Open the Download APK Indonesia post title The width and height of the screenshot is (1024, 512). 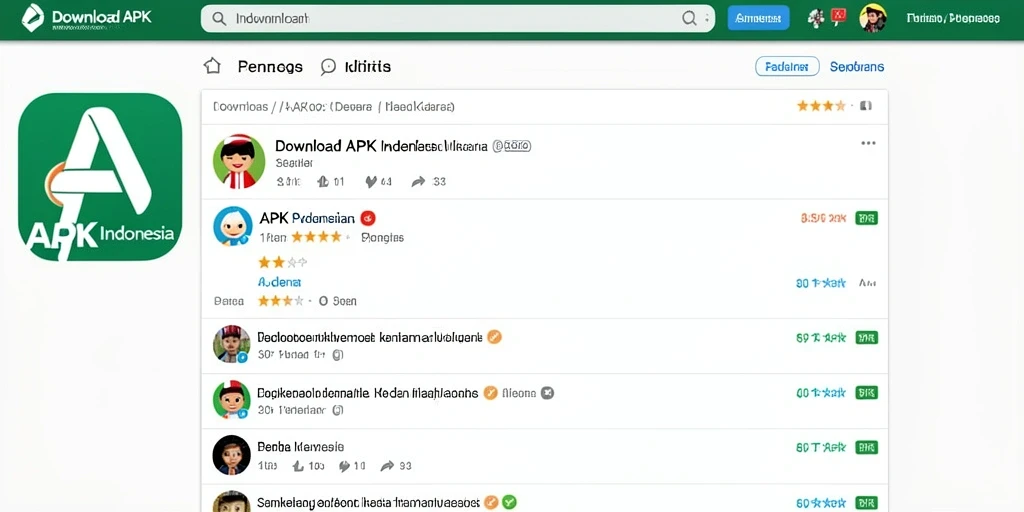tap(381, 146)
